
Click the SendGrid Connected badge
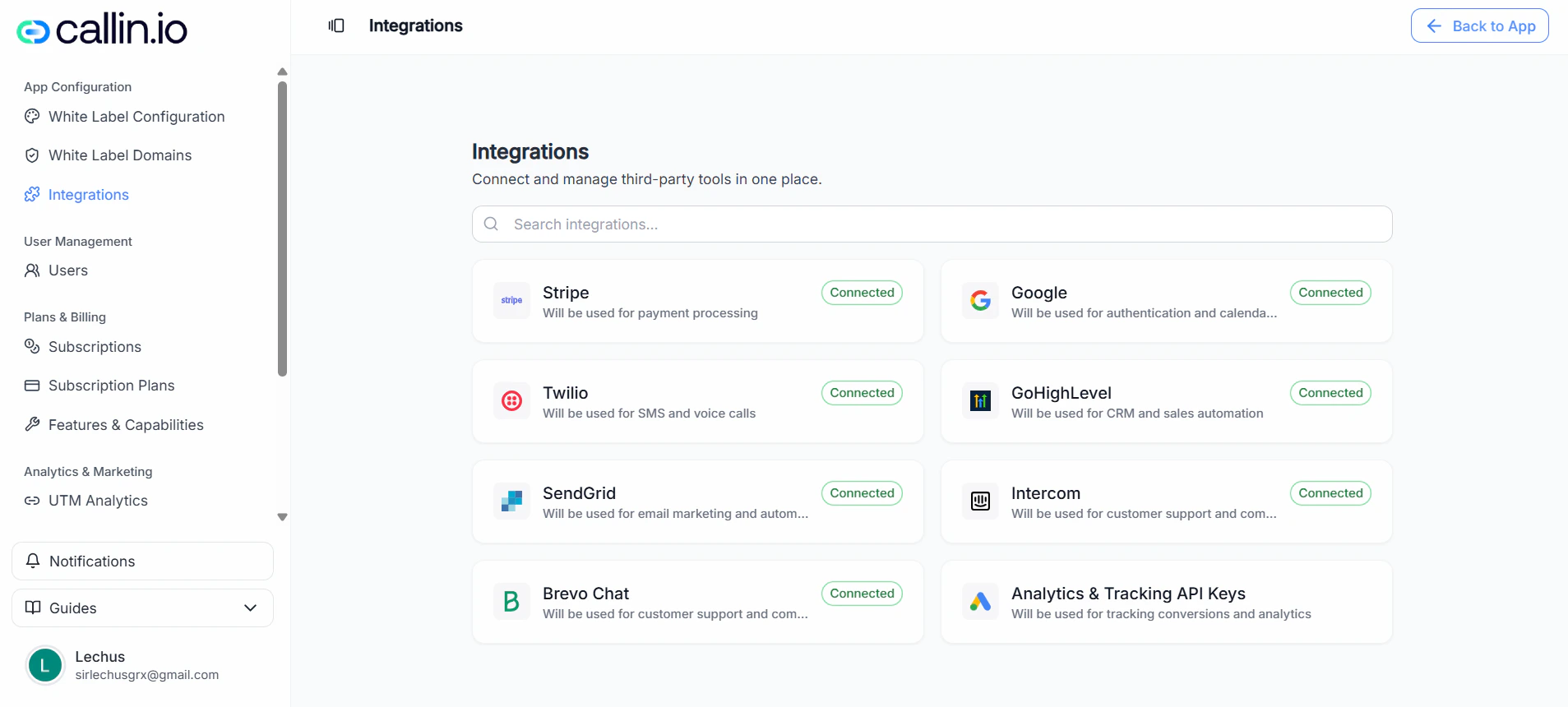coord(862,493)
